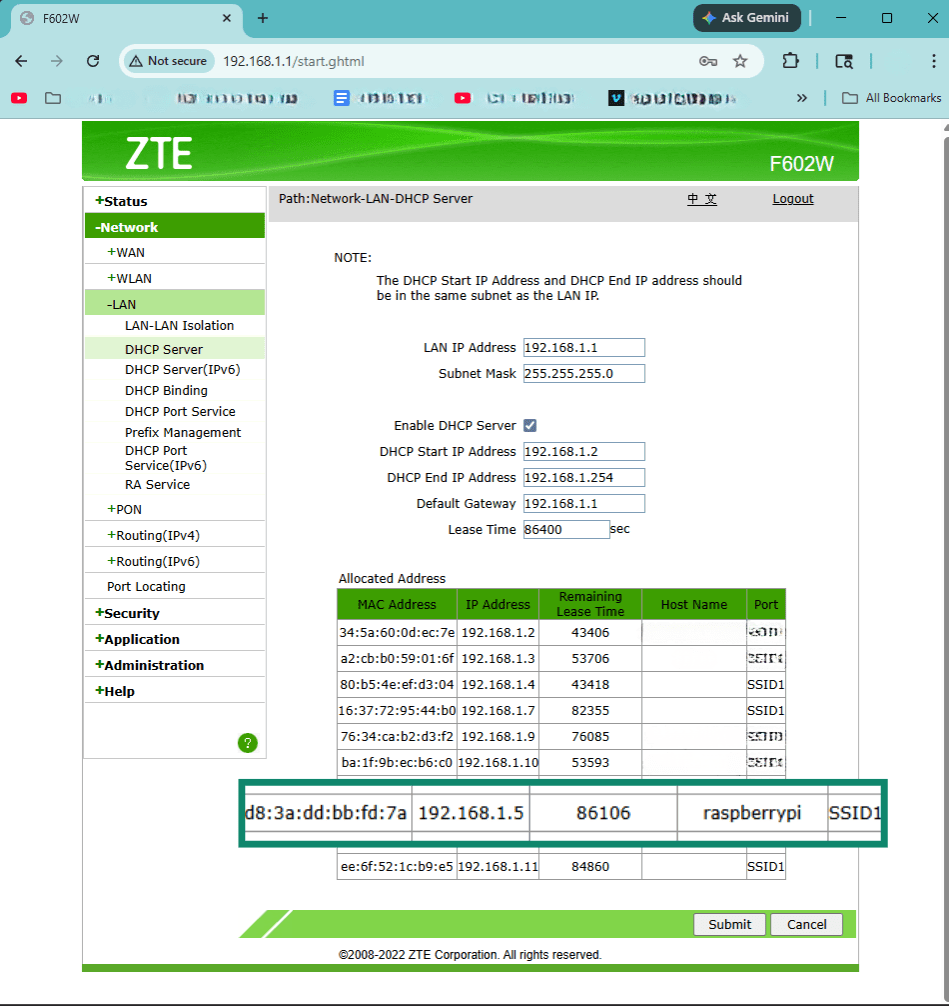Open DHCP Port Service page
The image size is (950, 1006).
pos(180,412)
